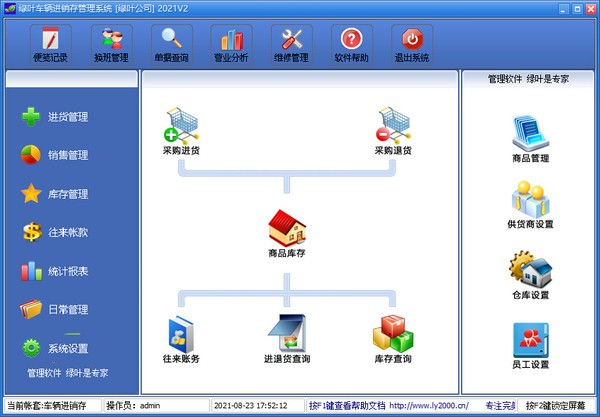
Task: Open 库存查询 colored boxes icon
Action: [x=393, y=339]
